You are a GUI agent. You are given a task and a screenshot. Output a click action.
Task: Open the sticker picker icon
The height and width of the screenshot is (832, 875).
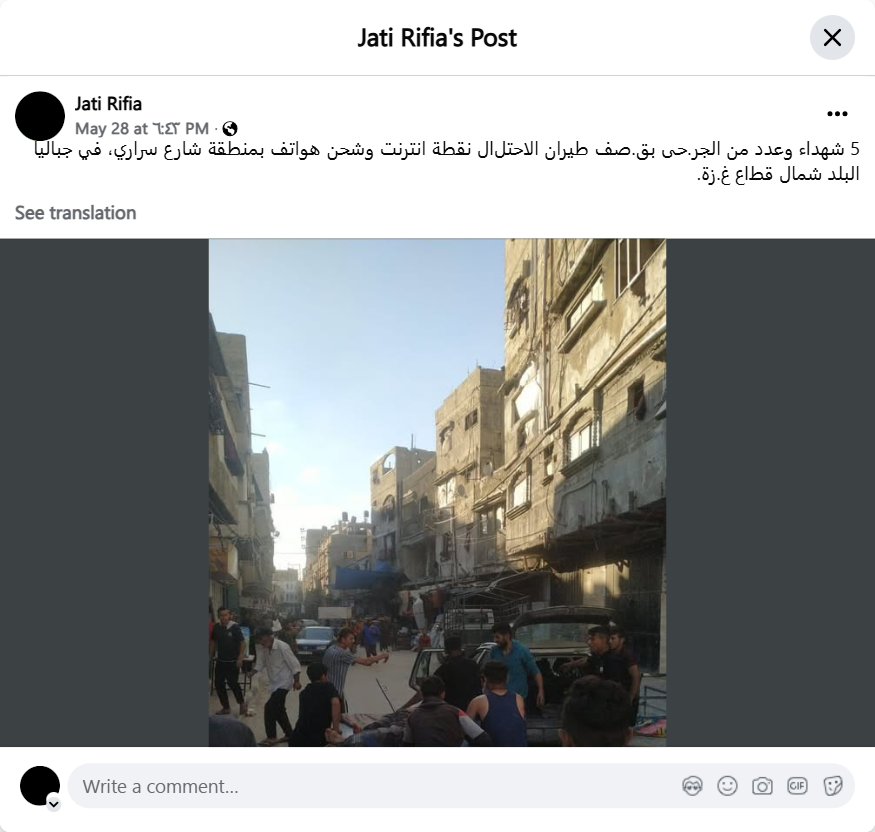pyautogui.click(x=833, y=786)
